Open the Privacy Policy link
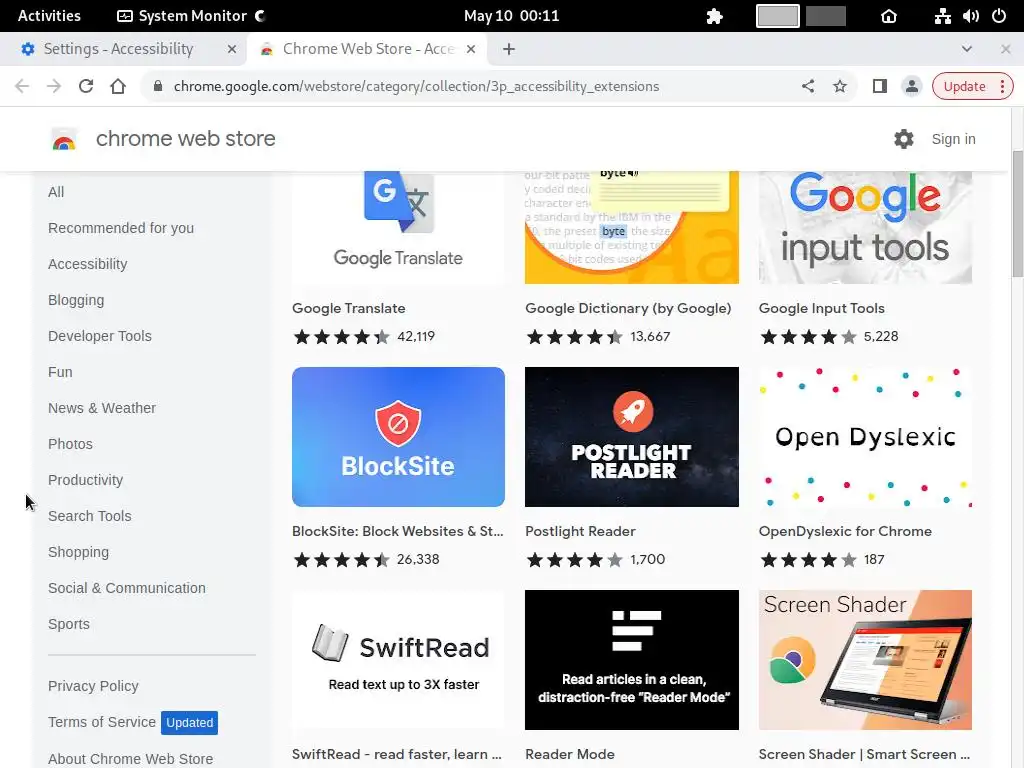 [93, 686]
